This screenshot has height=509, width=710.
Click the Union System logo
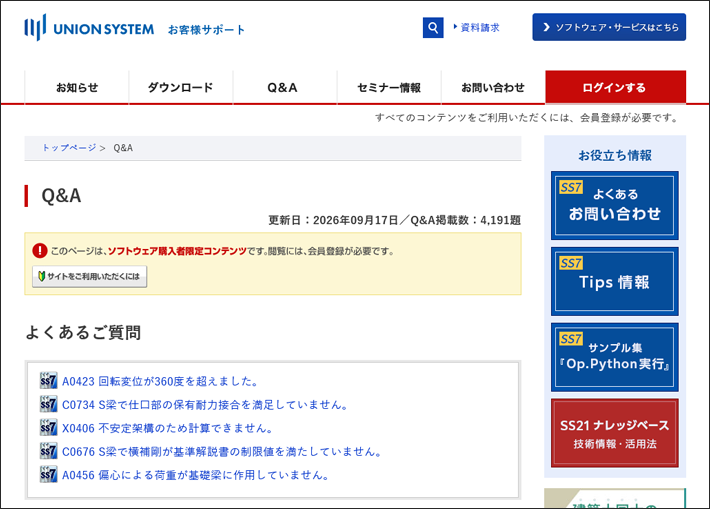pos(89,28)
